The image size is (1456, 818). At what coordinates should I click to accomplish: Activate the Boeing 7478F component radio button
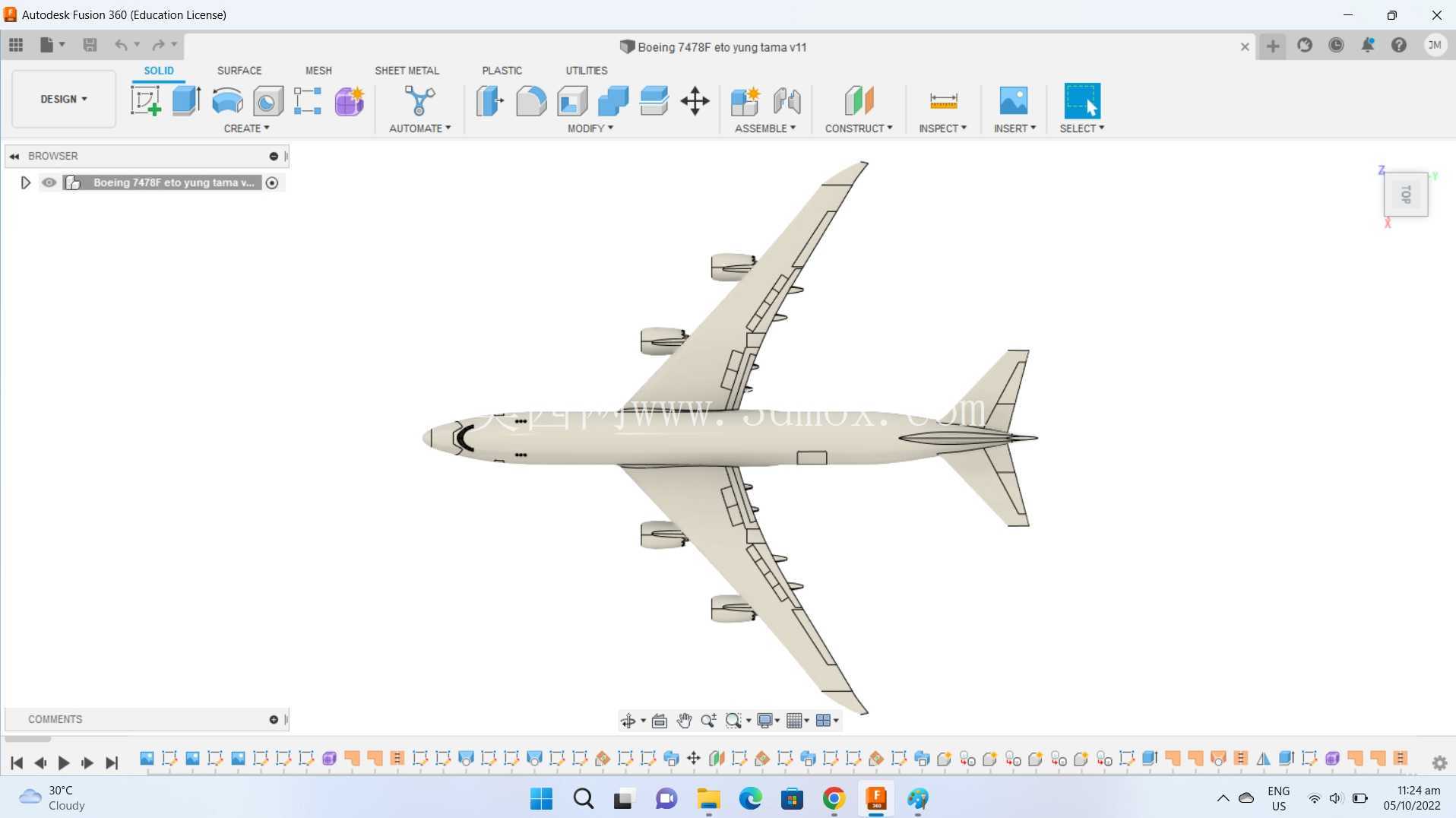[x=272, y=182]
